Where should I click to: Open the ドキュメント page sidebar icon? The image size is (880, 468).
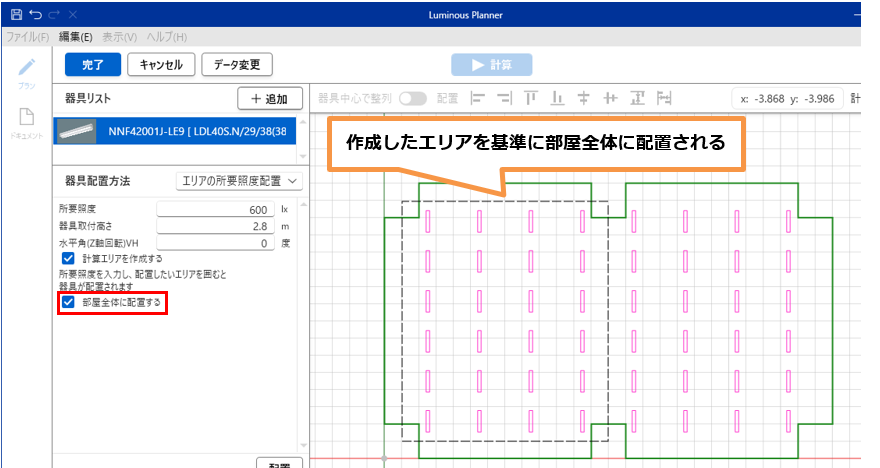coord(27,118)
